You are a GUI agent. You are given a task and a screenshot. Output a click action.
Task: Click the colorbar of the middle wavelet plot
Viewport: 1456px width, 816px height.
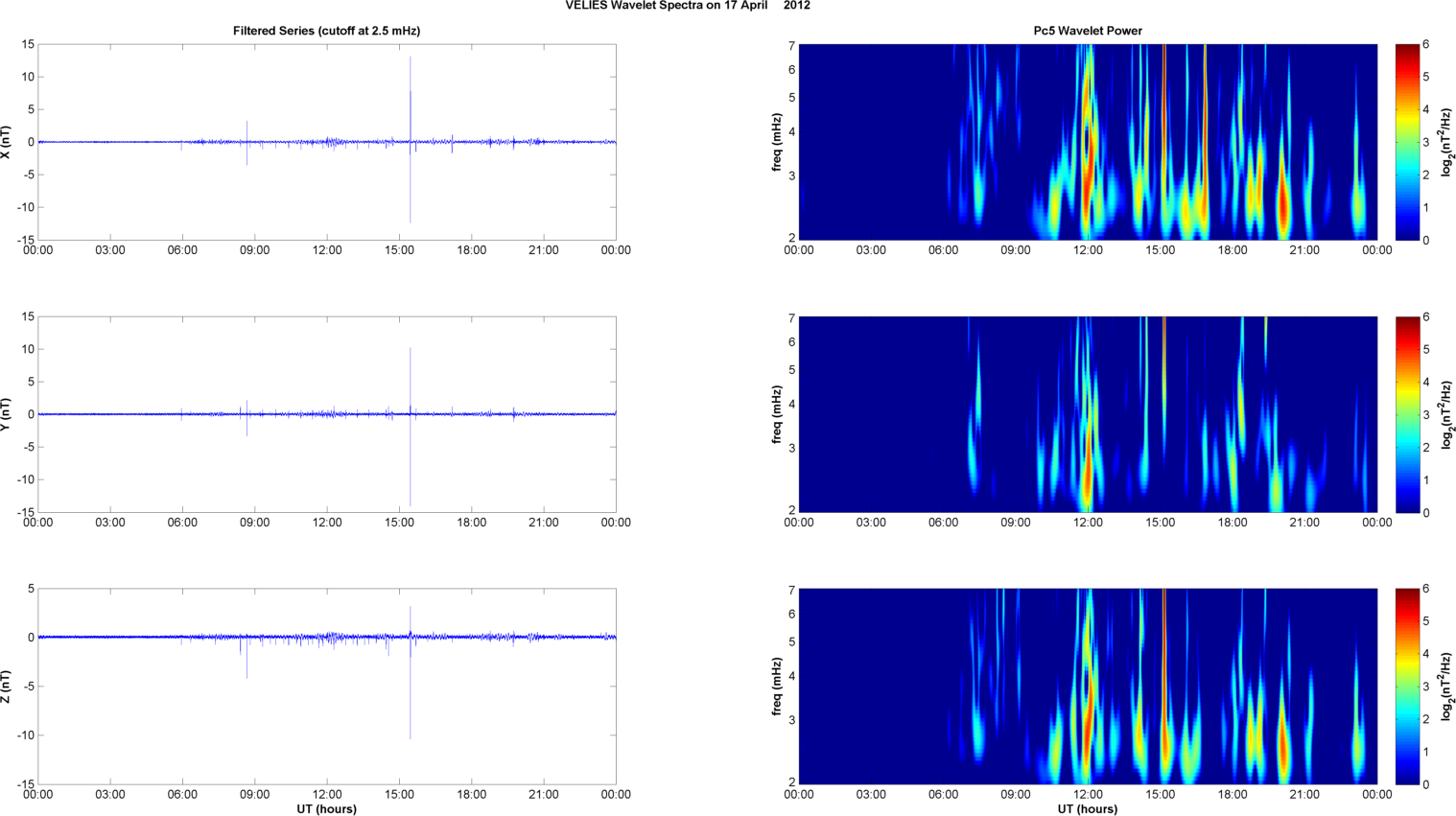(x=1407, y=414)
